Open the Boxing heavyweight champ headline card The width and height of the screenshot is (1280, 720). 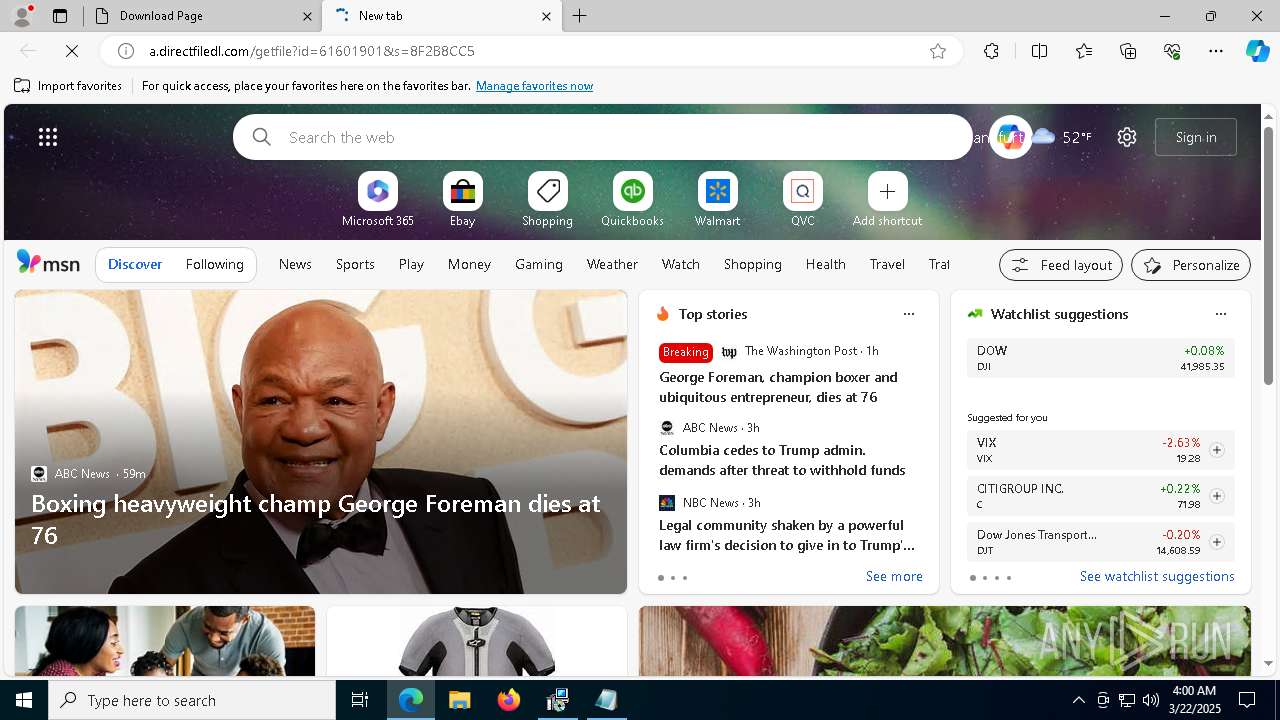pyautogui.click(x=321, y=442)
